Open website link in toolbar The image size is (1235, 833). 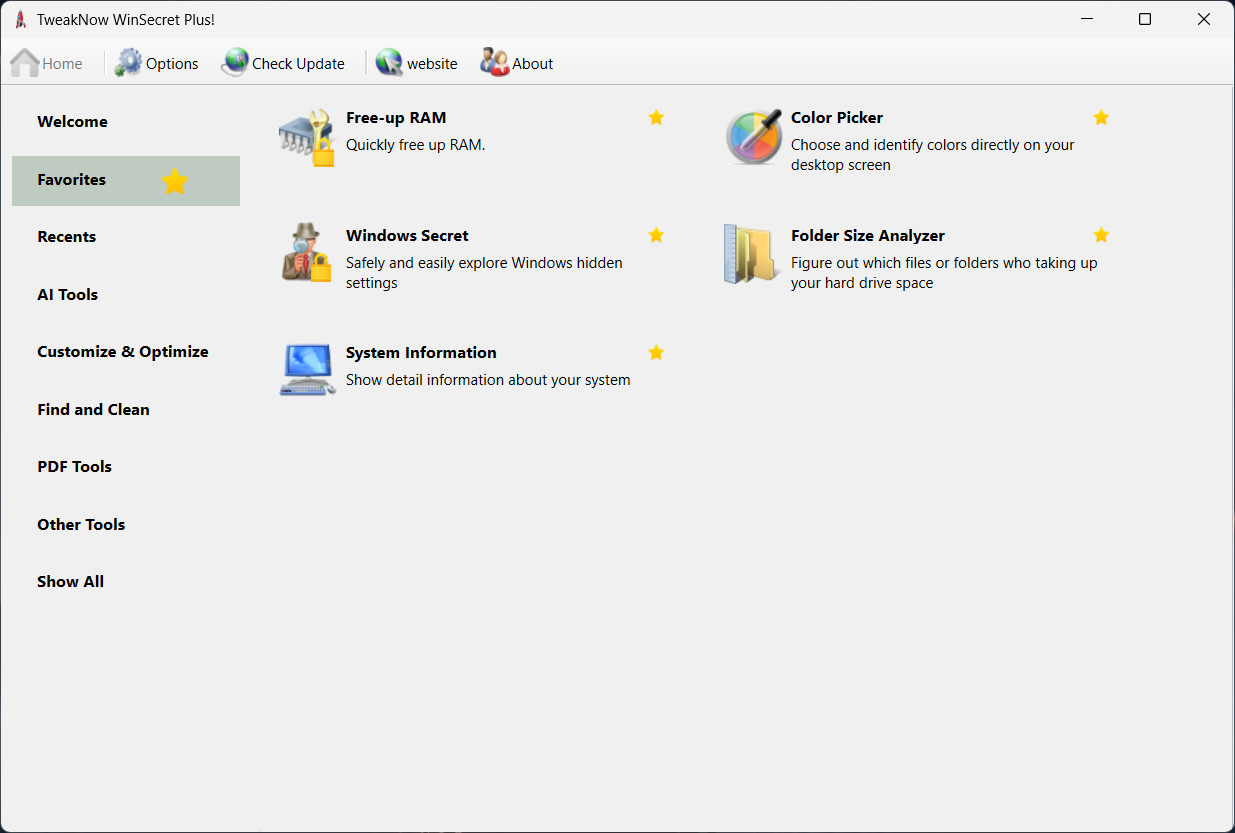click(x=432, y=64)
